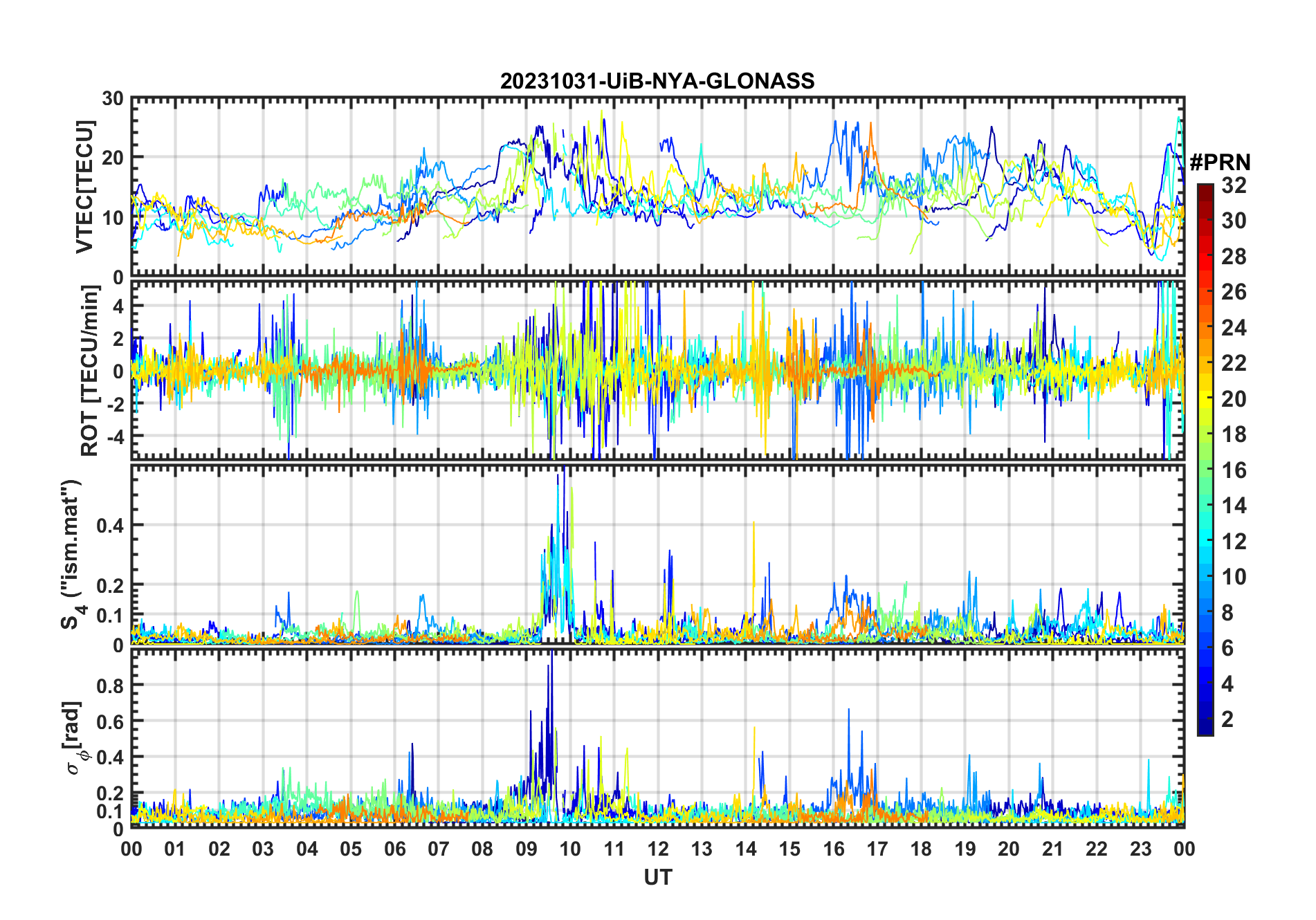Click x-axis tick label 12

(x=658, y=849)
